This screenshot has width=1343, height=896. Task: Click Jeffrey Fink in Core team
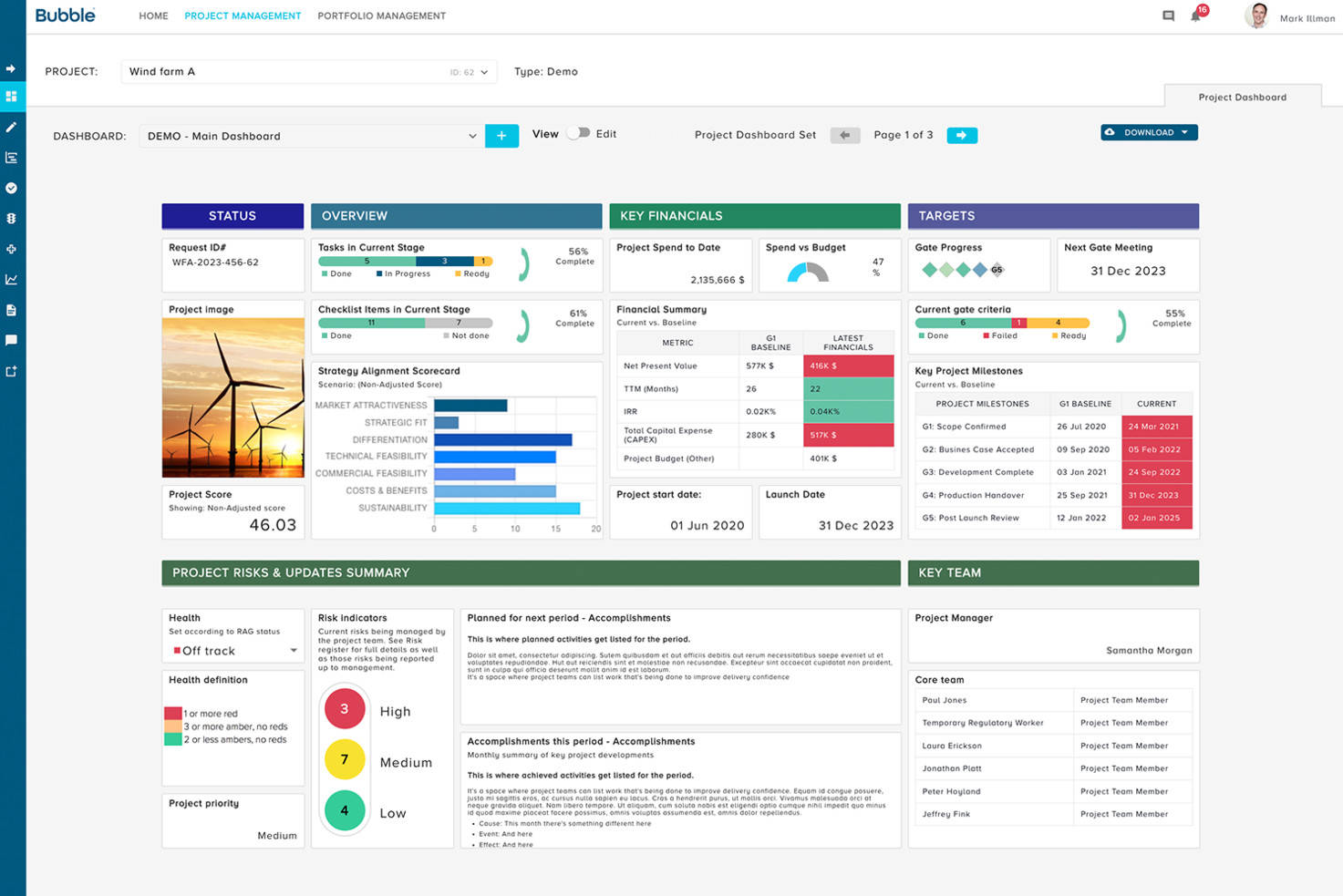pyautogui.click(x=946, y=814)
